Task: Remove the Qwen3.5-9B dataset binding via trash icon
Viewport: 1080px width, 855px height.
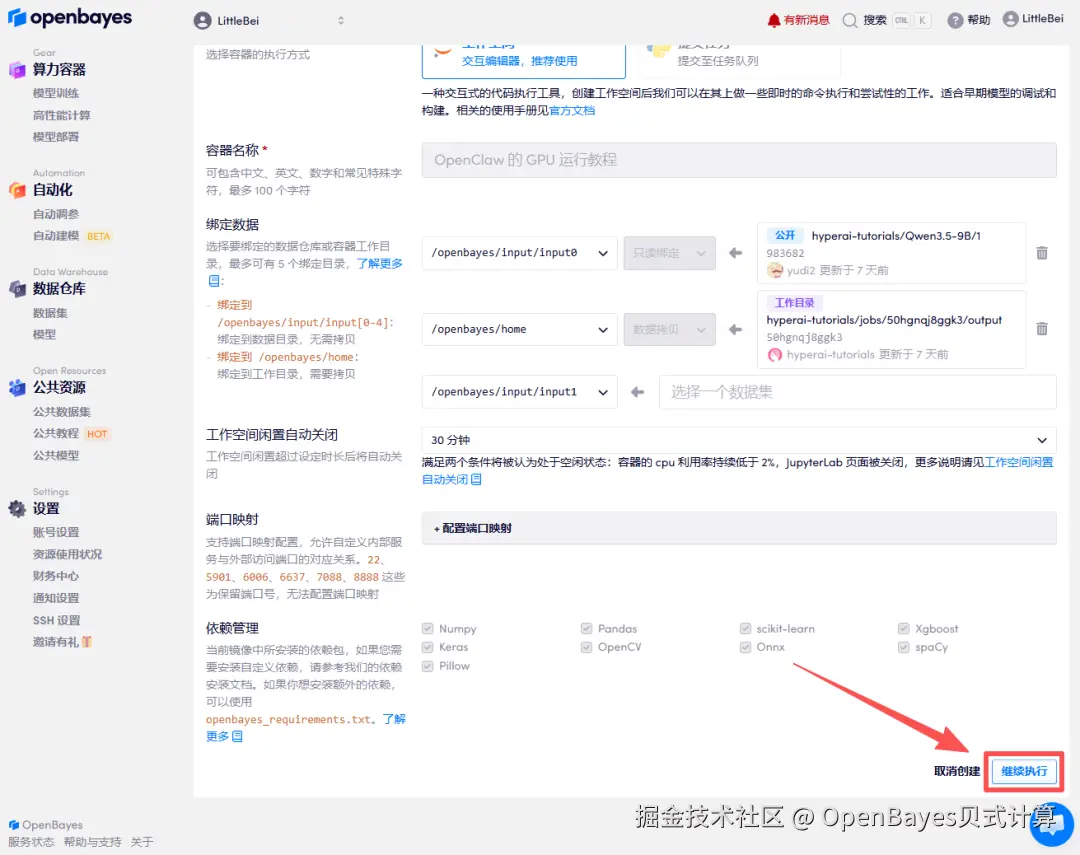Action: [x=1042, y=253]
